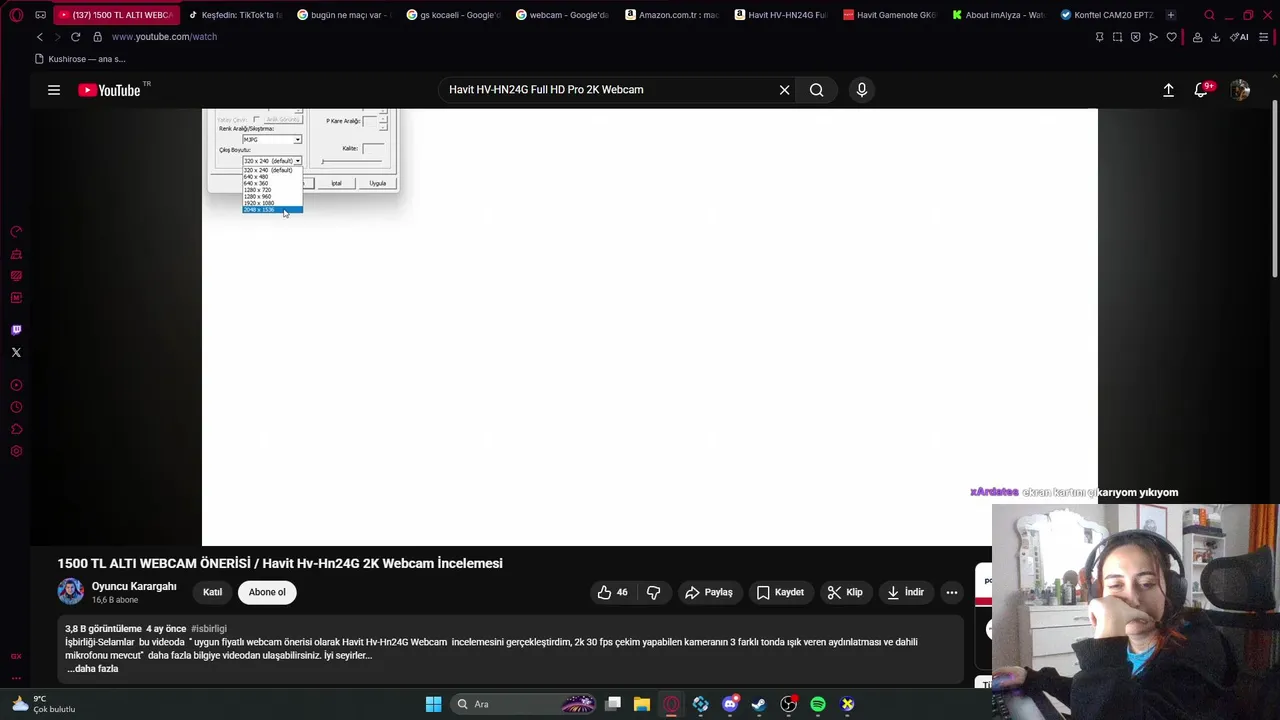This screenshot has width=1280, height=720.
Task: Open browser downloads icon in toolbar
Action: [1215, 37]
